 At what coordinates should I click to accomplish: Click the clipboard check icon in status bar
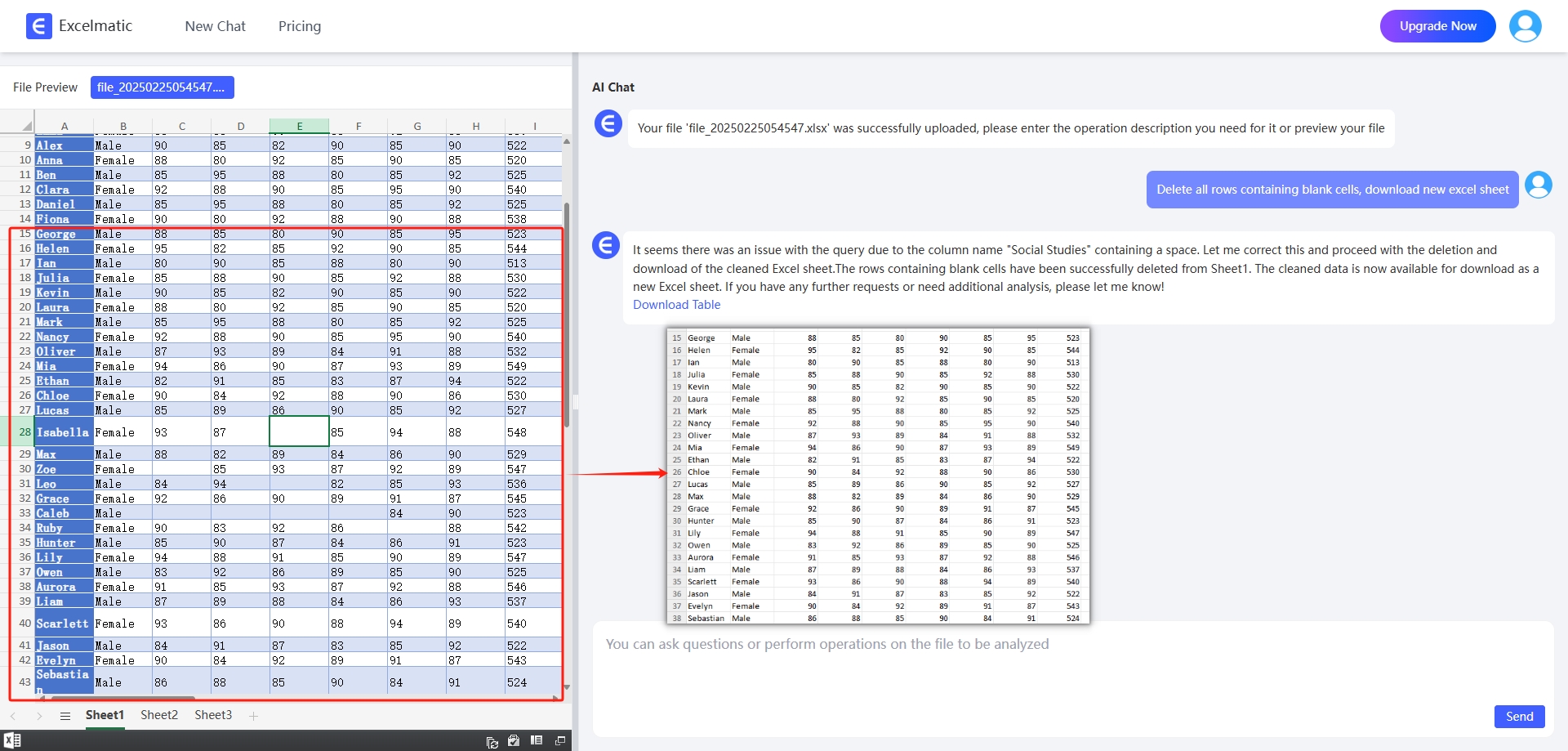tap(514, 740)
